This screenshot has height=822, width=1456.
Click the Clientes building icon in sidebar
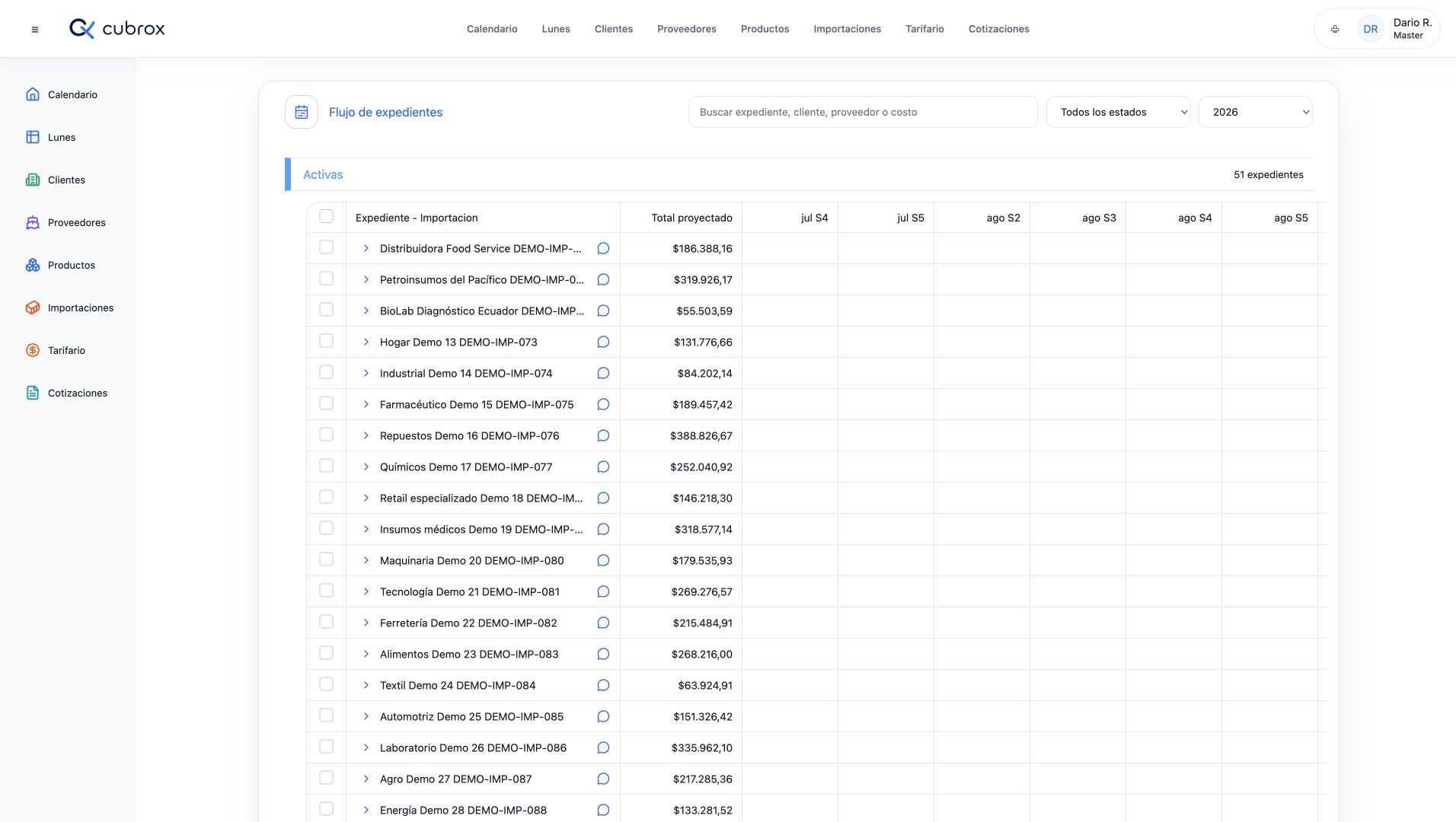pyautogui.click(x=33, y=180)
